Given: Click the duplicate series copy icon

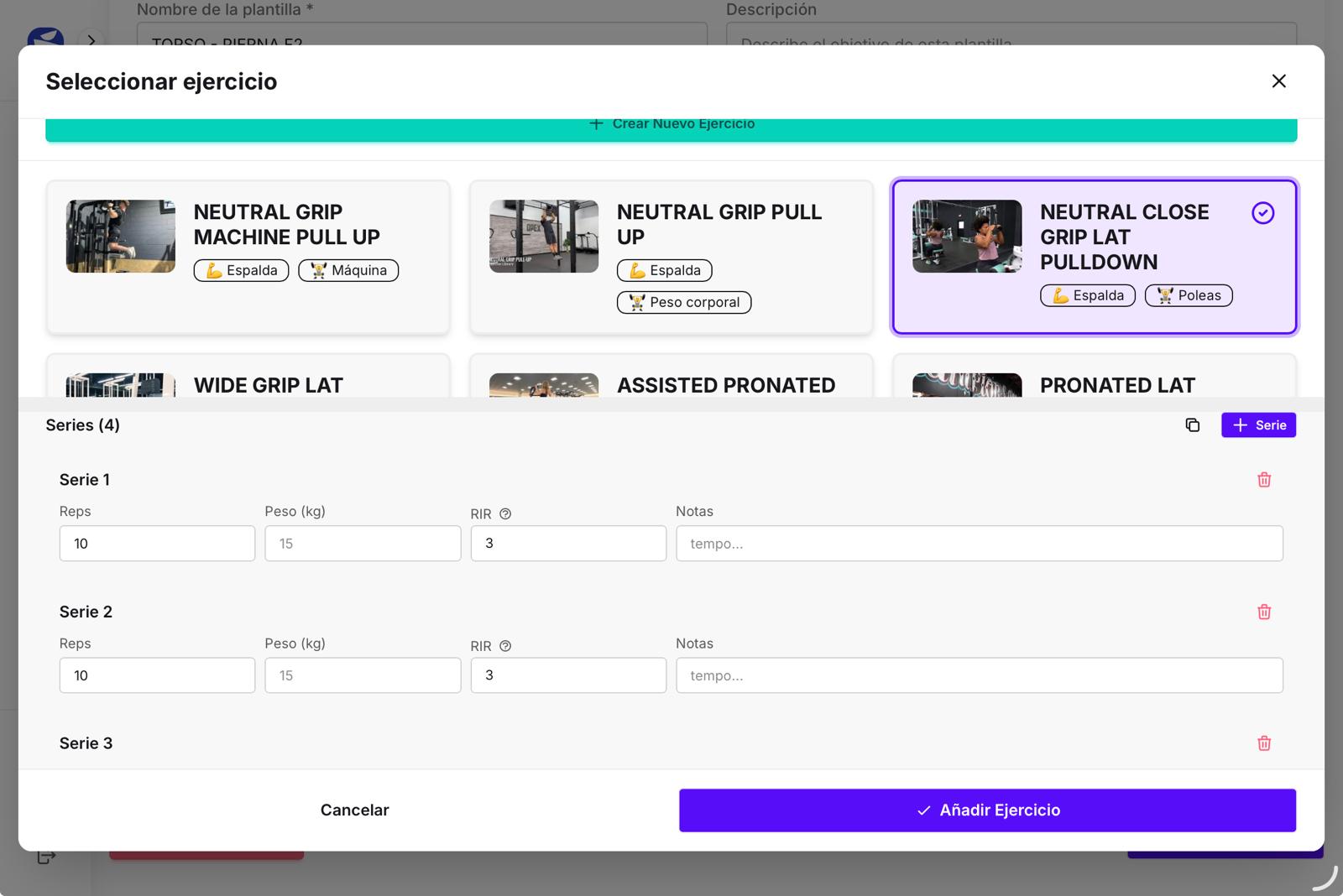Looking at the screenshot, I should 1193,425.
